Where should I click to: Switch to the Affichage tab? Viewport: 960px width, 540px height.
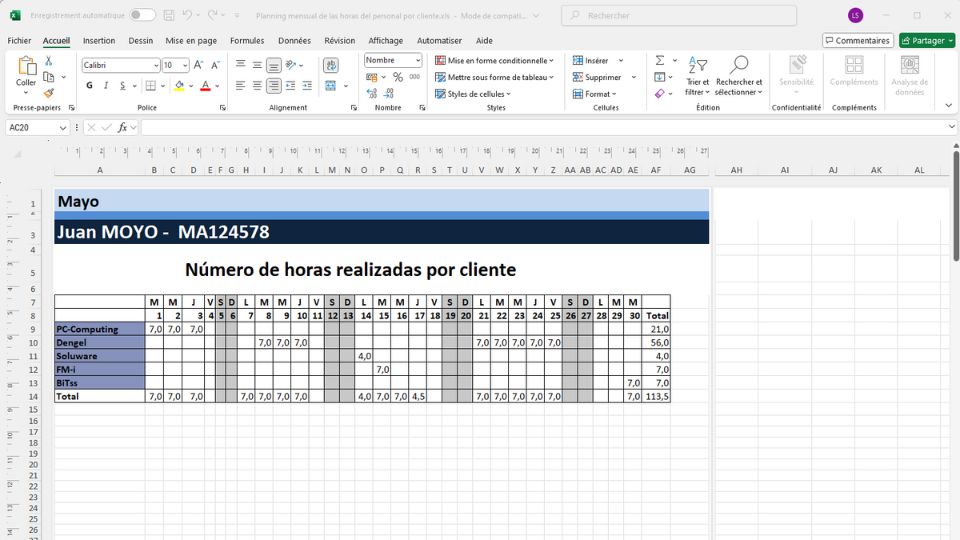pos(385,40)
